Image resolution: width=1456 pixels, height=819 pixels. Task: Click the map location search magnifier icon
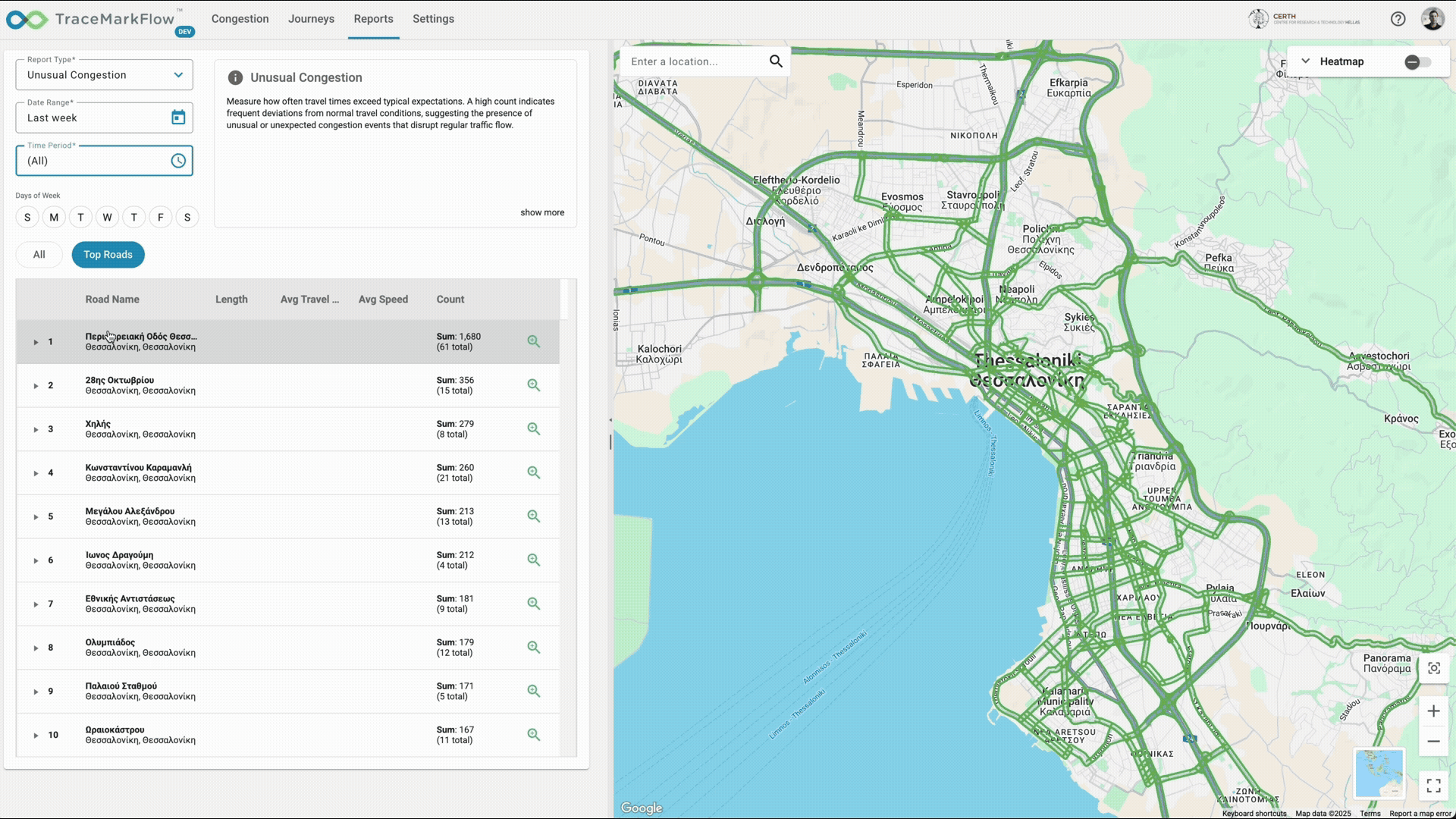pyautogui.click(x=776, y=61)
